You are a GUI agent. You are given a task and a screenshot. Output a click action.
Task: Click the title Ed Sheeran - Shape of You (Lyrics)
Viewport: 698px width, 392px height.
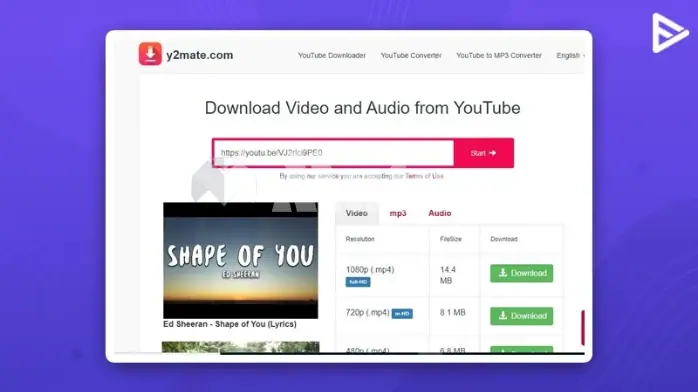coord(230,324)
